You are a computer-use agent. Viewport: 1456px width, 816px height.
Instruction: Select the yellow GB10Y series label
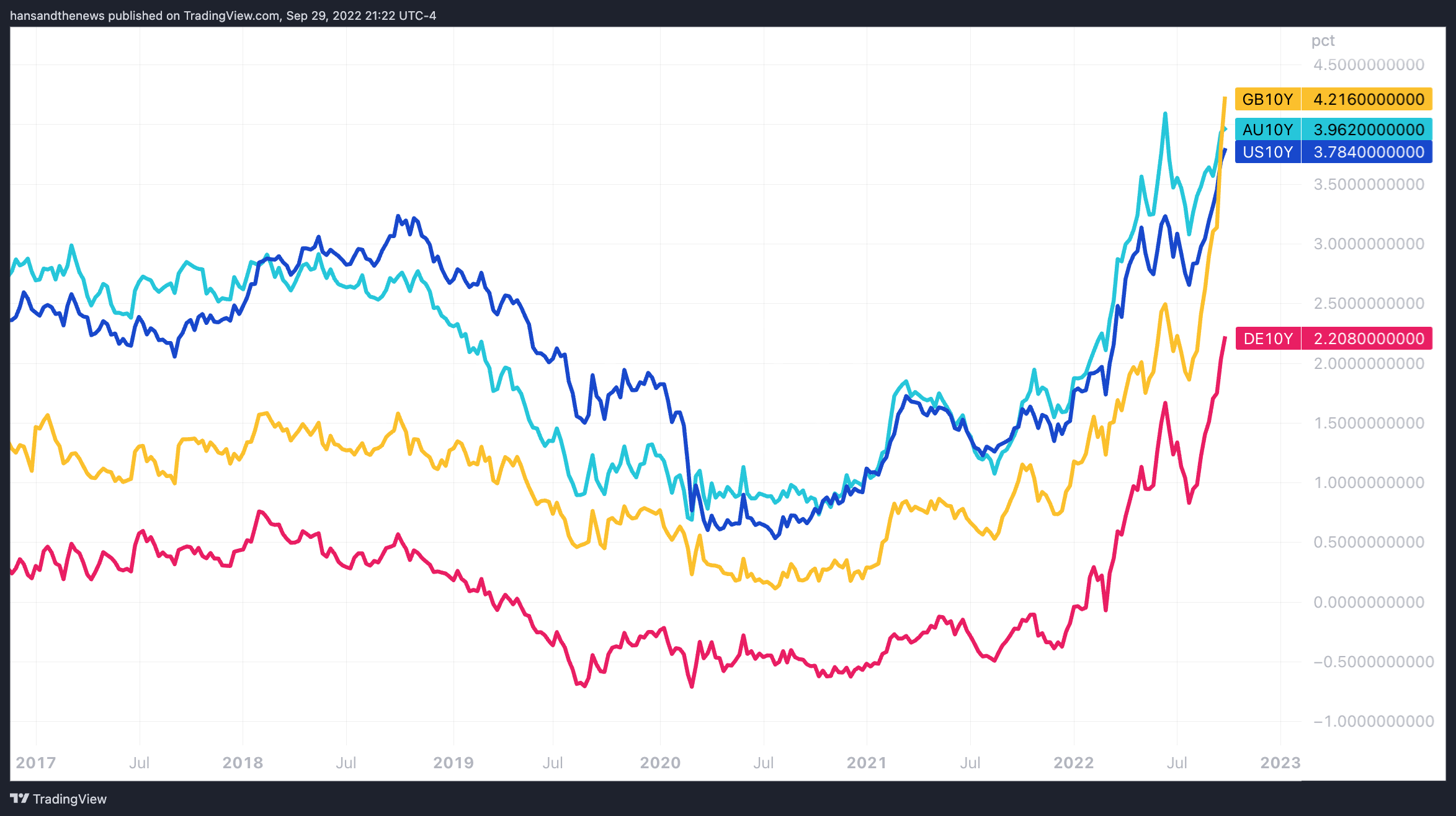(x=1267, y=99)
